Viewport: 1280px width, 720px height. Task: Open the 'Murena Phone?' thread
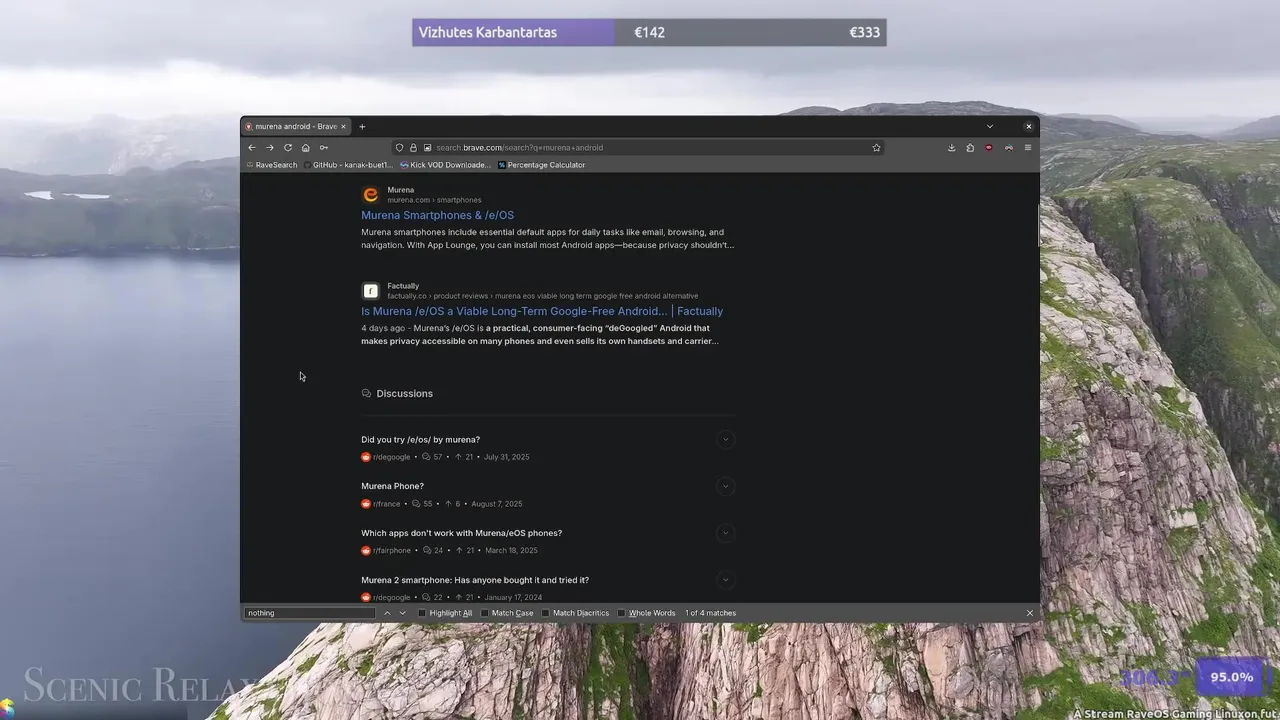(392, 486)
